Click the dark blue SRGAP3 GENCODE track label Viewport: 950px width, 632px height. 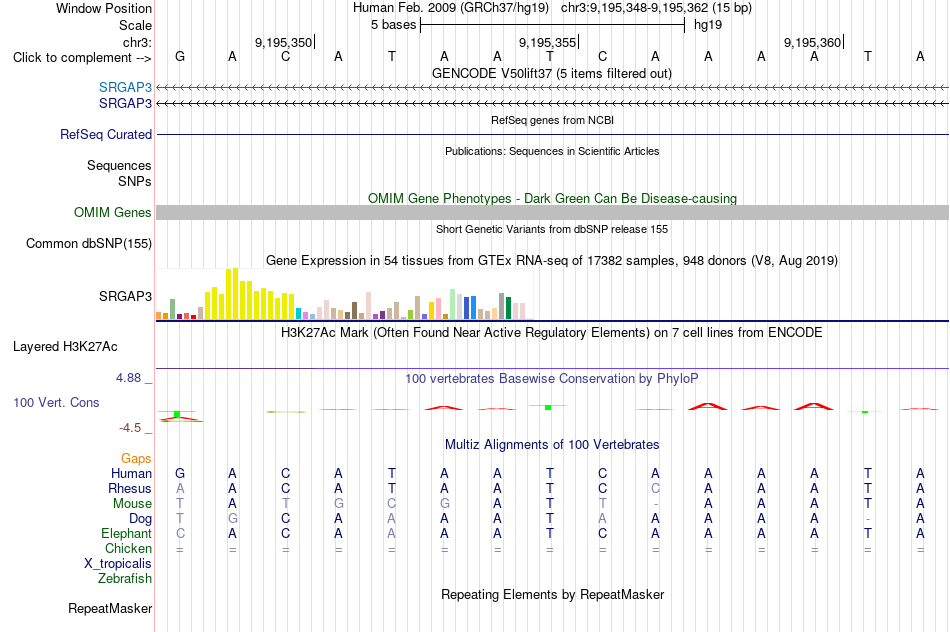coord(125,104)
